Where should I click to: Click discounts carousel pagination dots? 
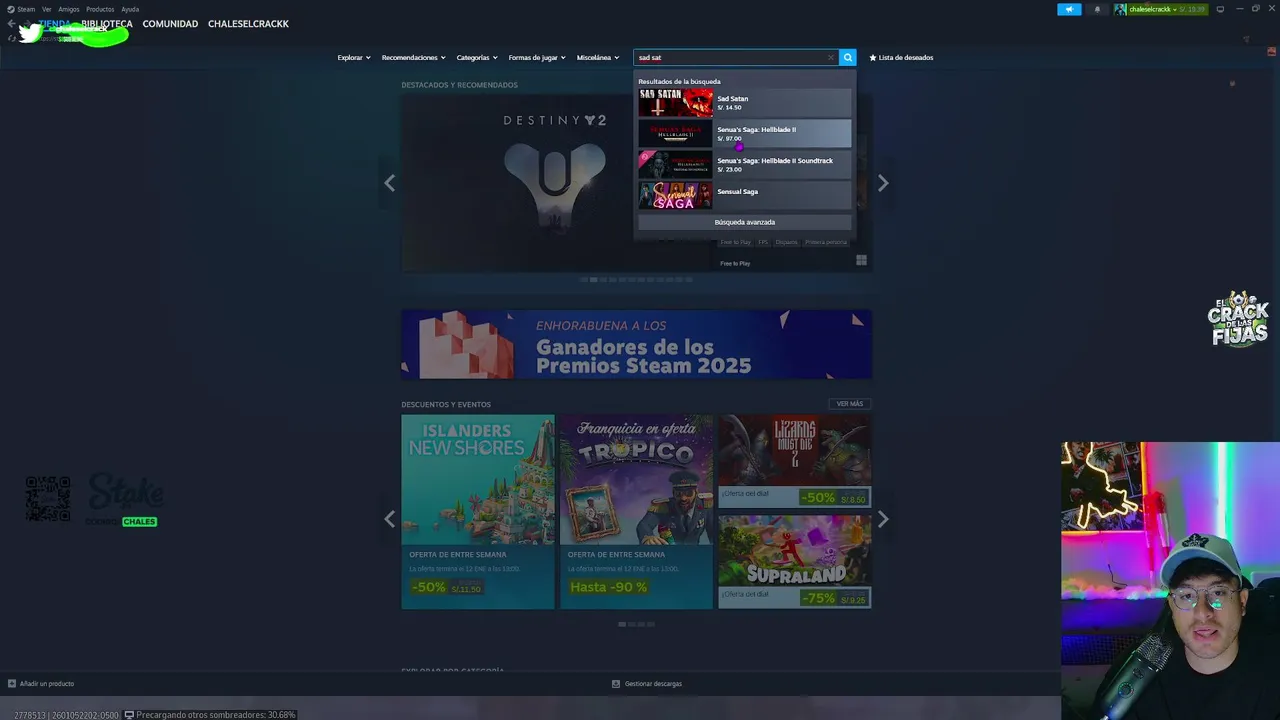click(x=636, y=623)
